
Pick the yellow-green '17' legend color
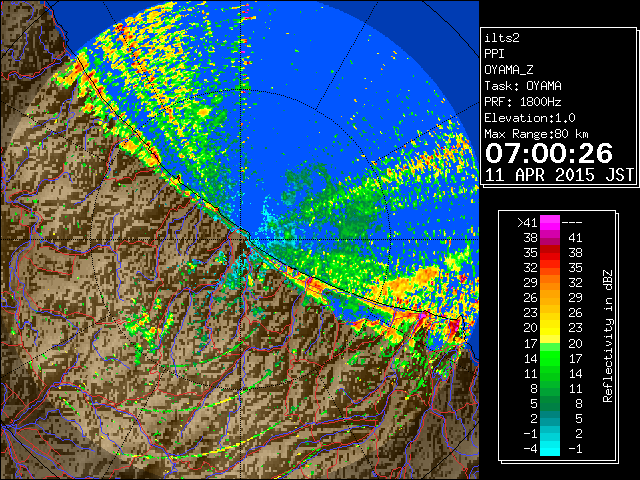pos(550,343)
